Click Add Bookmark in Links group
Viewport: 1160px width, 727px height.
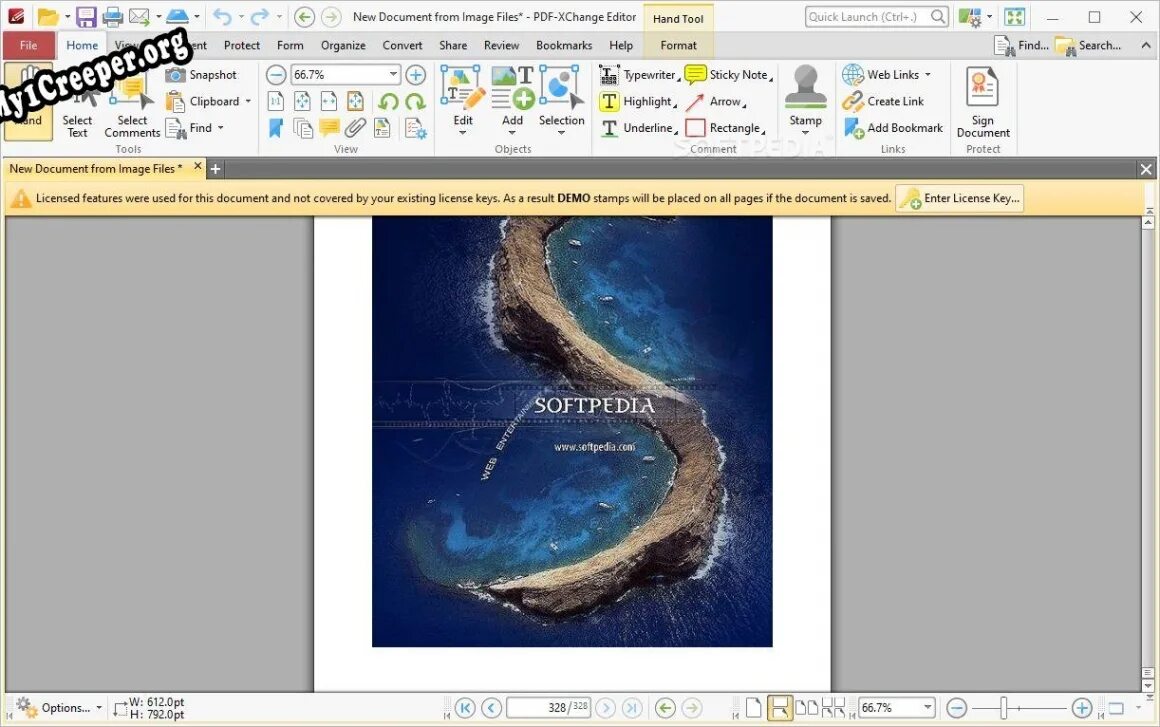point(894,128)
